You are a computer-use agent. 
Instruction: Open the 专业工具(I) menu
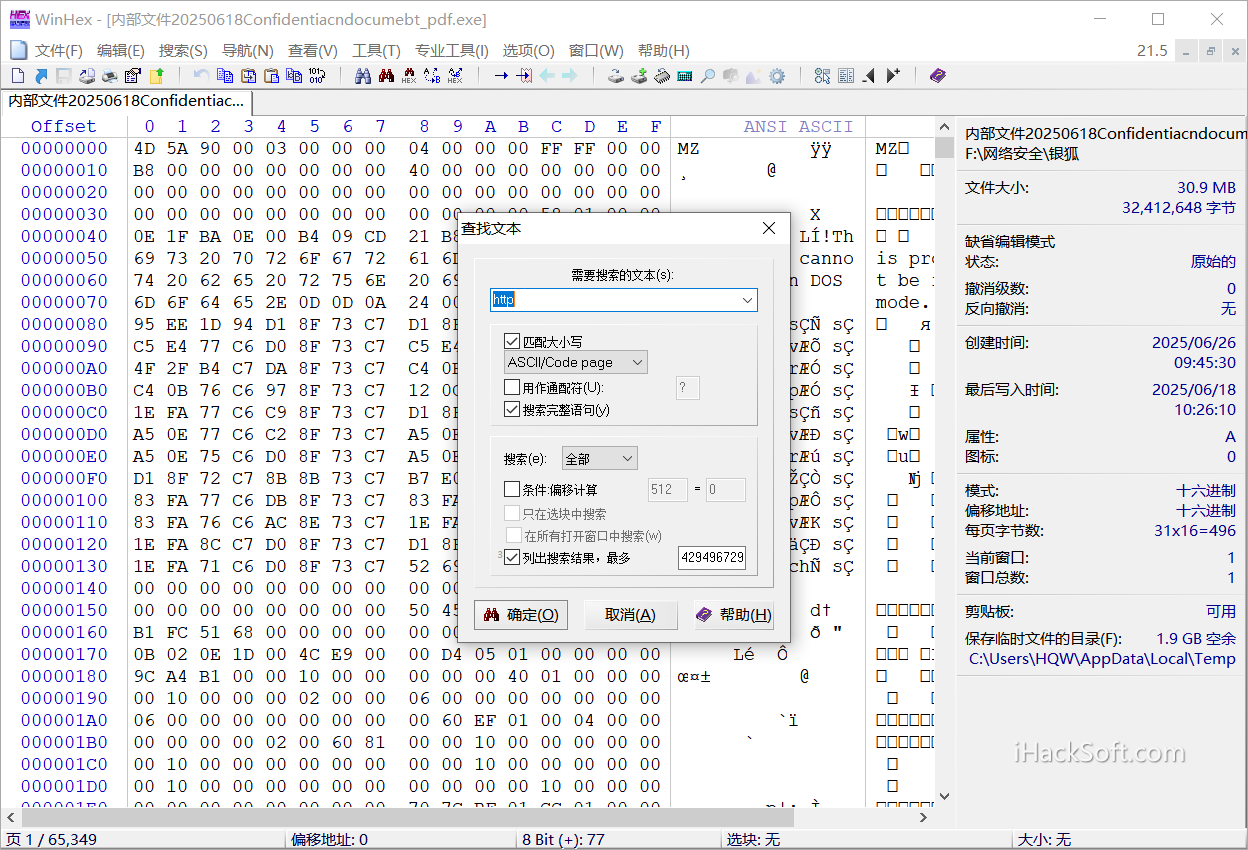(x=452, y=51)
